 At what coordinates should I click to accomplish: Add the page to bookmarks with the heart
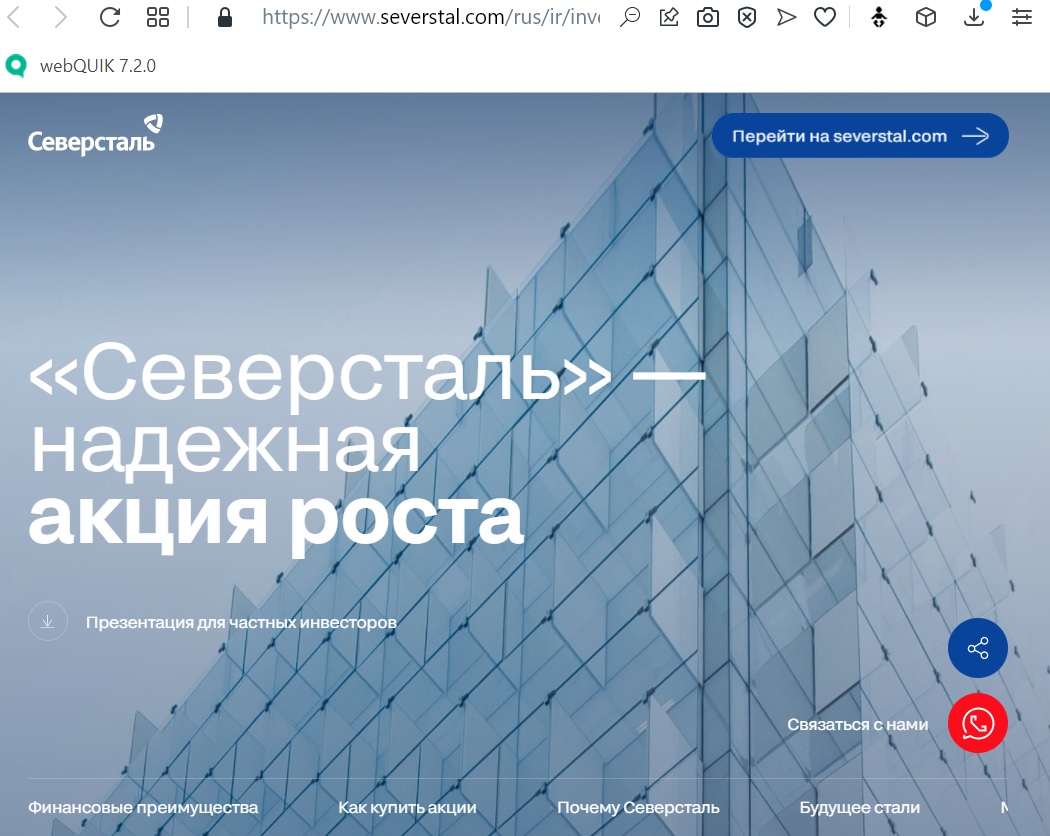coord(825,17)
